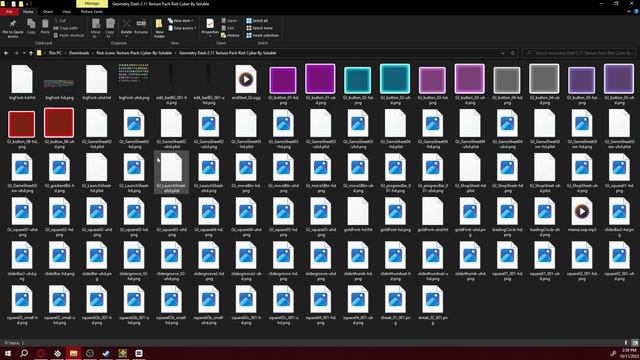Switch to details view in status bar

click(626, 343)
